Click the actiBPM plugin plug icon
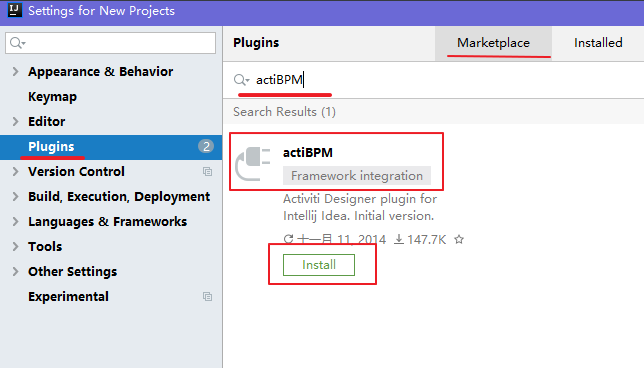This screenshot has height=368, width=644. 253,163
